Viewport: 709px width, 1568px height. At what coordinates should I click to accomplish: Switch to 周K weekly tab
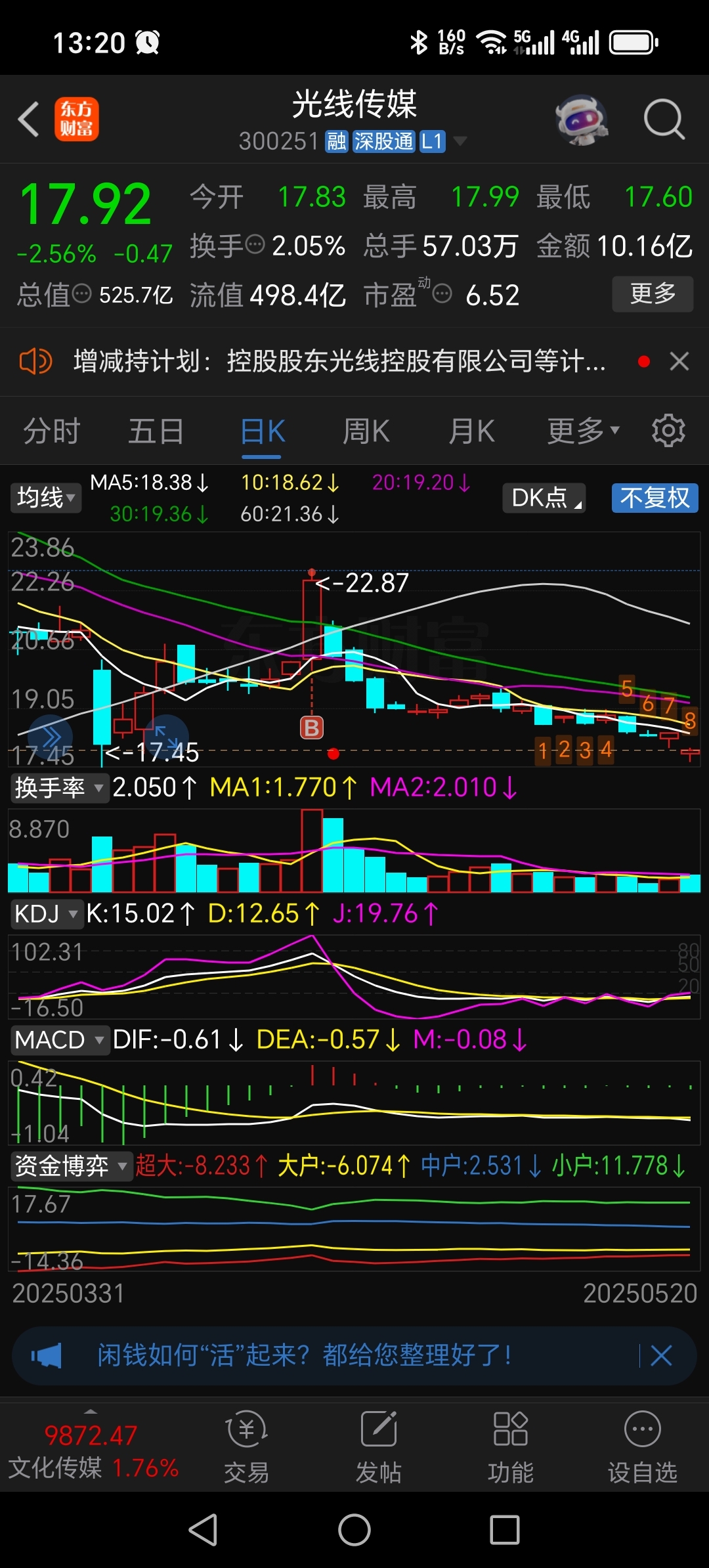(366, 431)
